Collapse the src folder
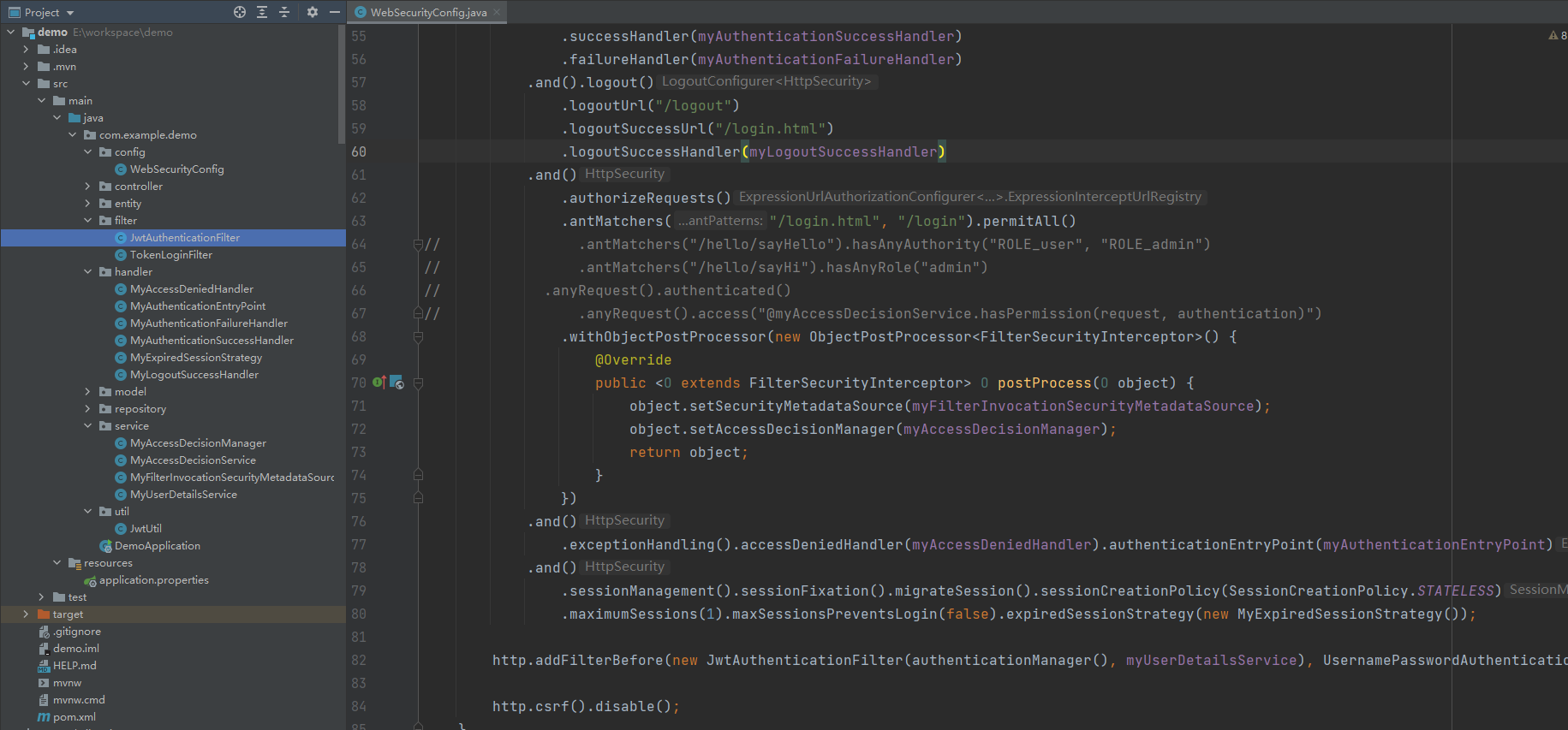The image size is (1568, 730). tap(26, 83)
